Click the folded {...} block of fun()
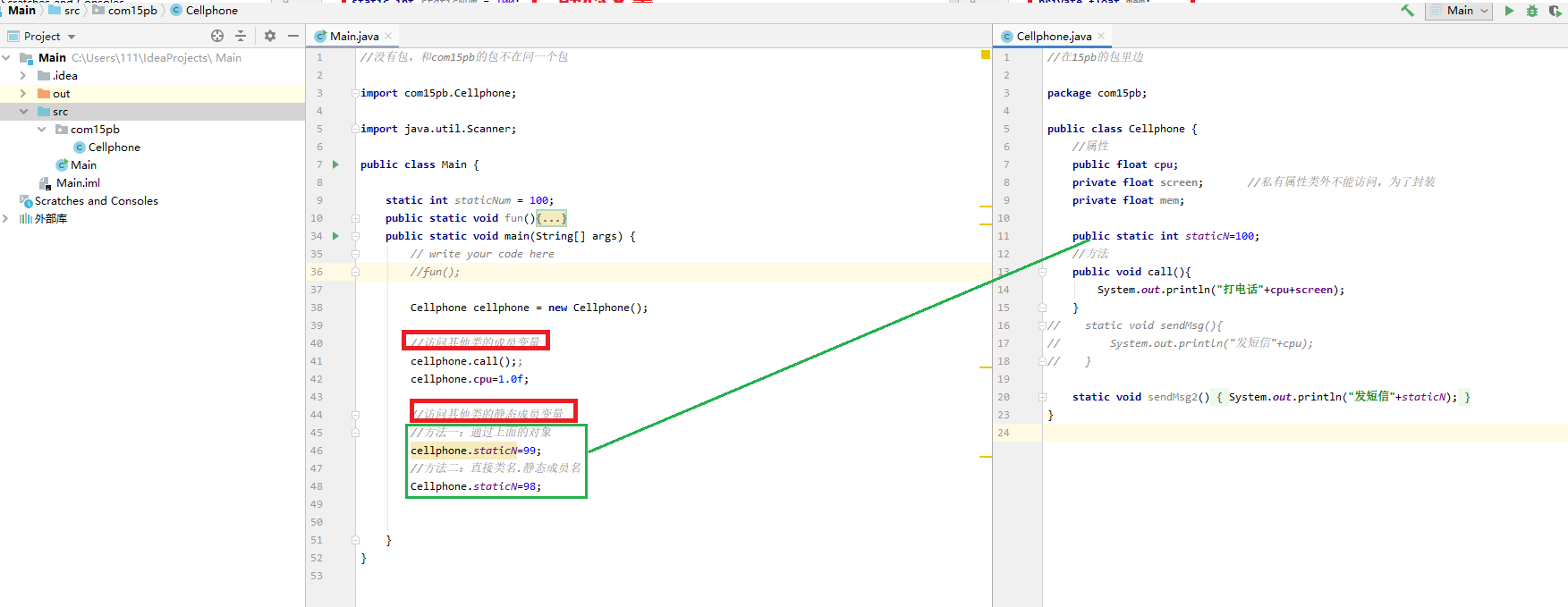Image resolution: width=1568 pixels, height=607 pixels. click(551, 218)
